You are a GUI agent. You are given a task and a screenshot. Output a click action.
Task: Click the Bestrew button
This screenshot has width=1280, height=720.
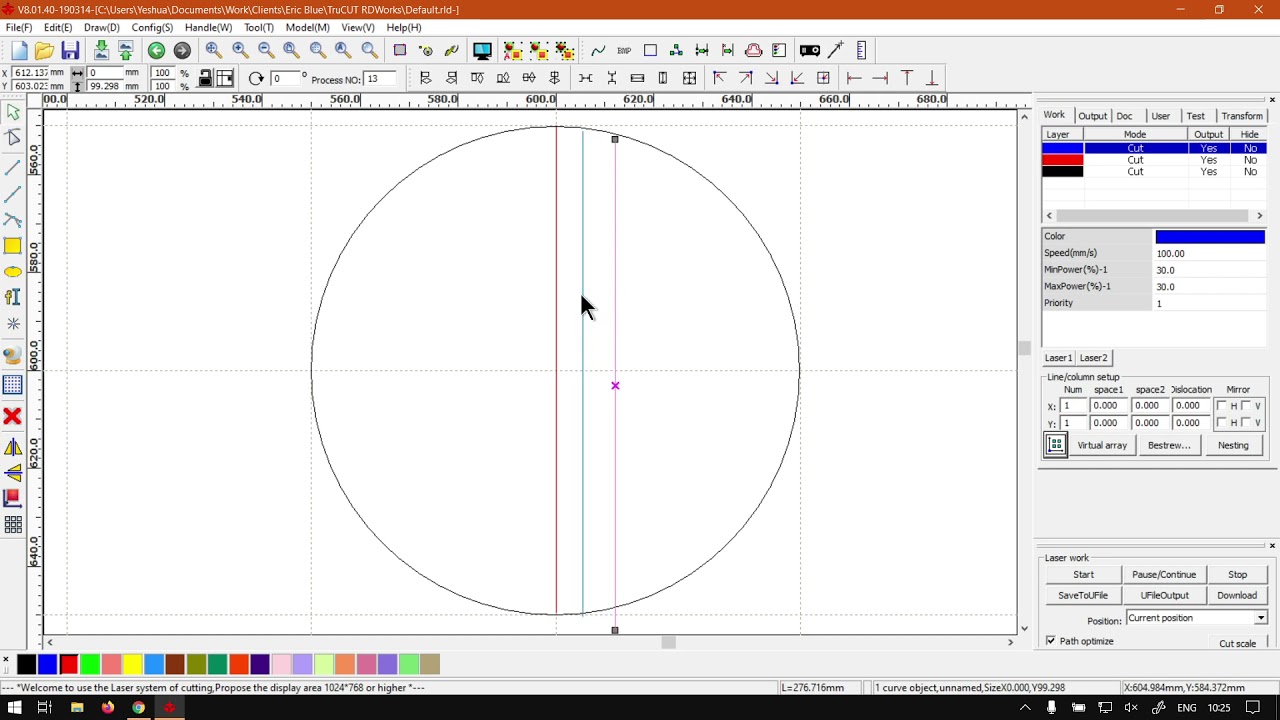click(x=1169, y=446)
